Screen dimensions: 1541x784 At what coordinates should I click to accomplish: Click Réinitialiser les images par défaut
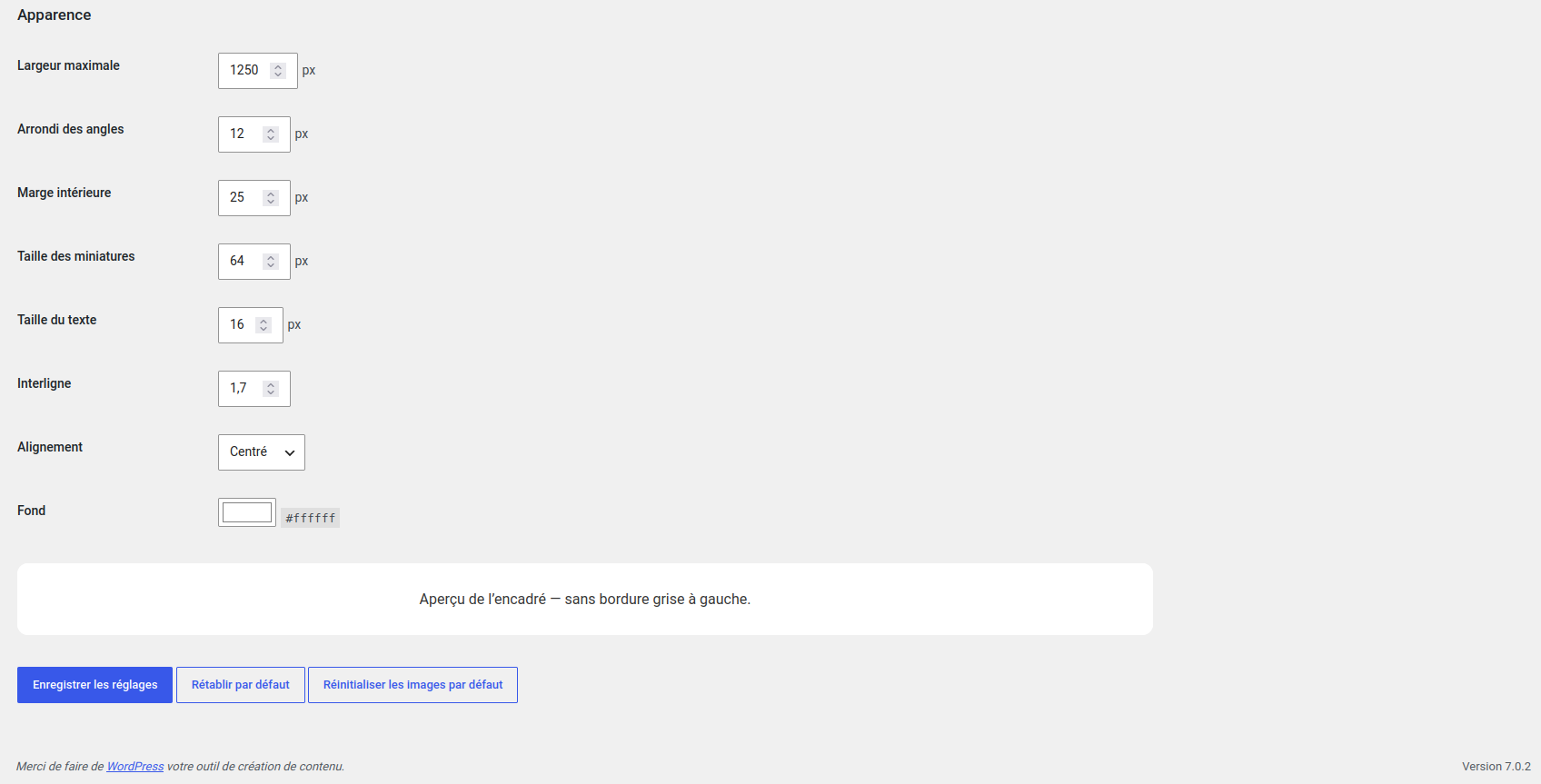[x=413, y=685]
